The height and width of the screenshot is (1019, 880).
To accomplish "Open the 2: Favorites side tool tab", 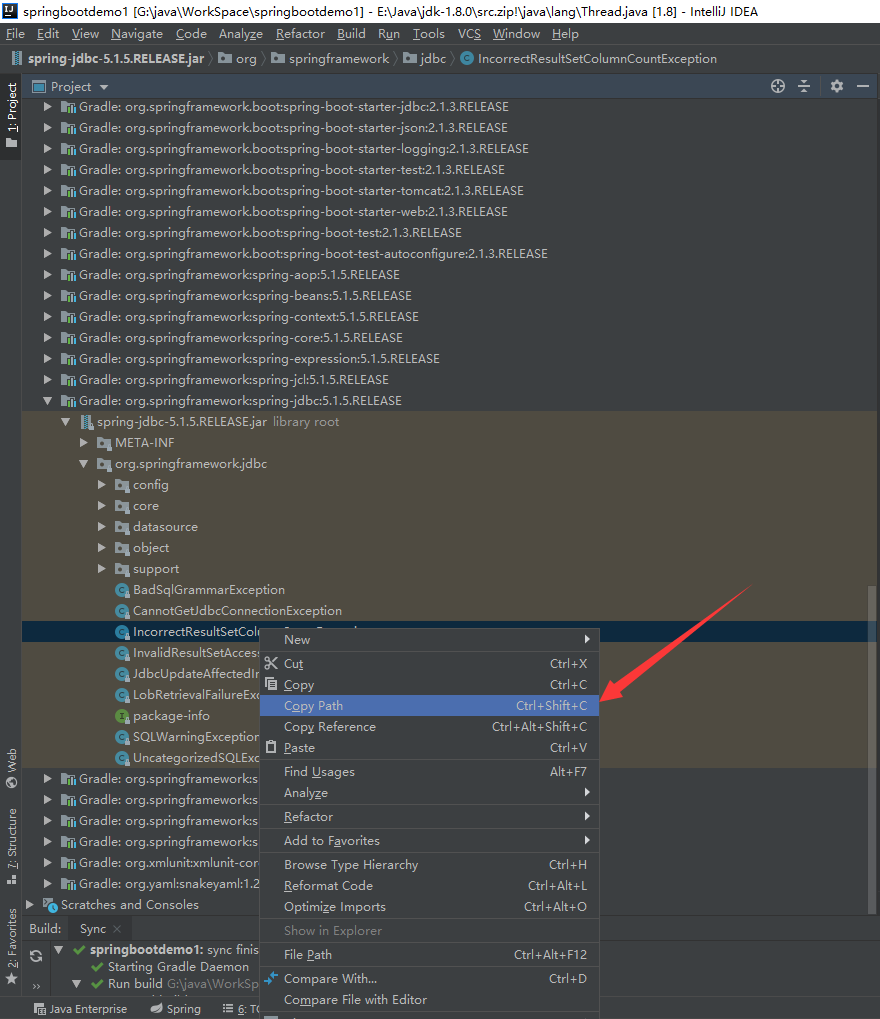I will [x=12, y=946].
